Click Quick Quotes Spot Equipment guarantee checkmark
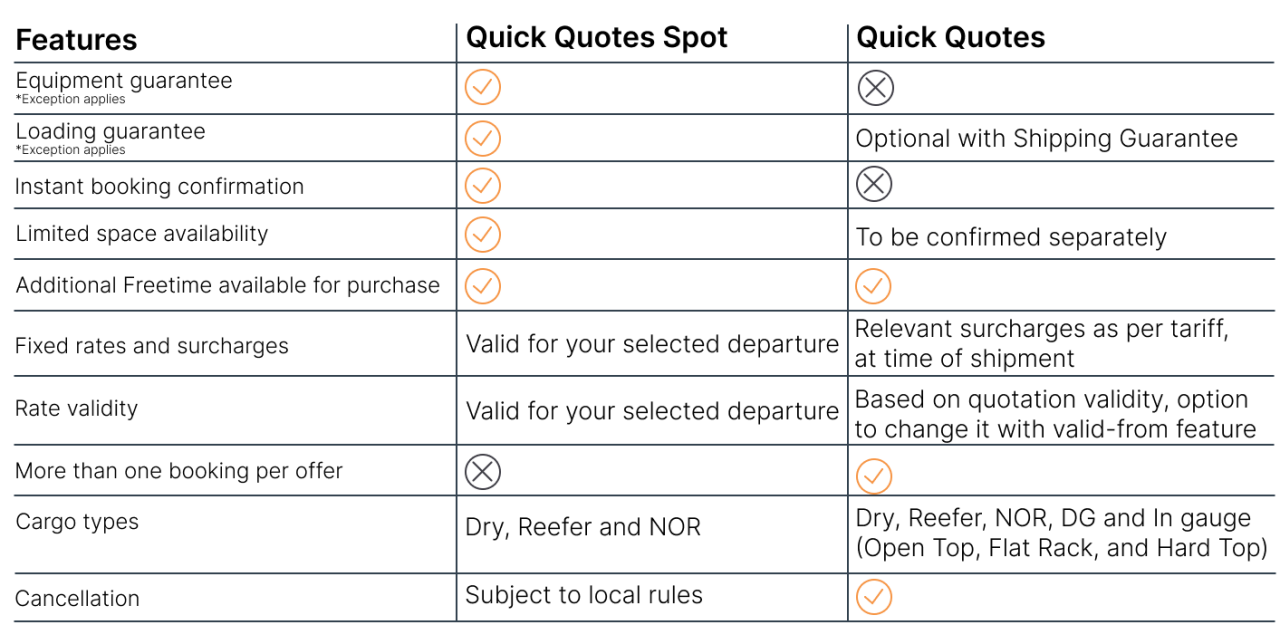The image size is (1280, 644). point(483,88)
